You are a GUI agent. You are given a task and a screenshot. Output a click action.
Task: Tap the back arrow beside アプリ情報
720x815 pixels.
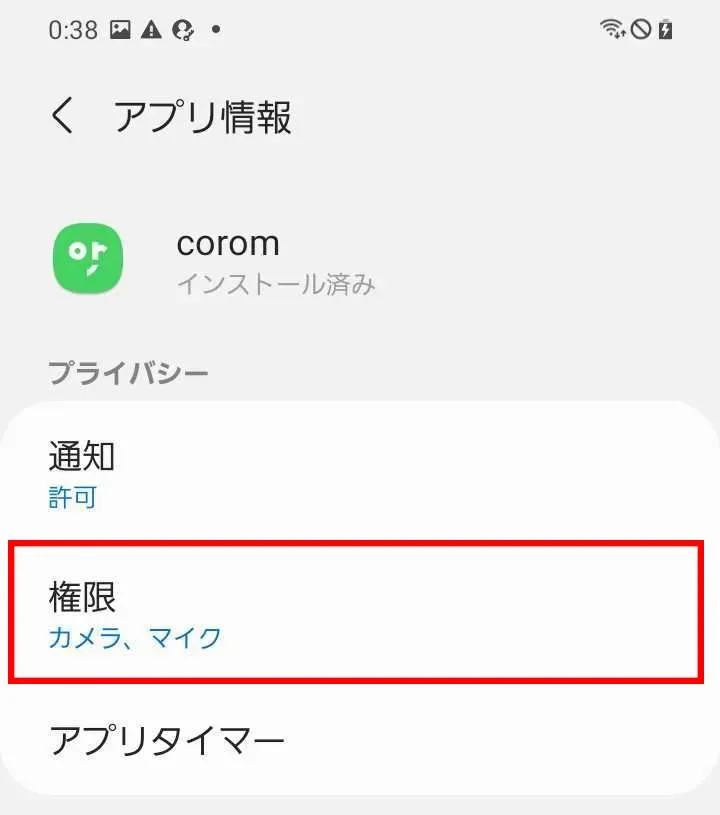coord(62,115)
